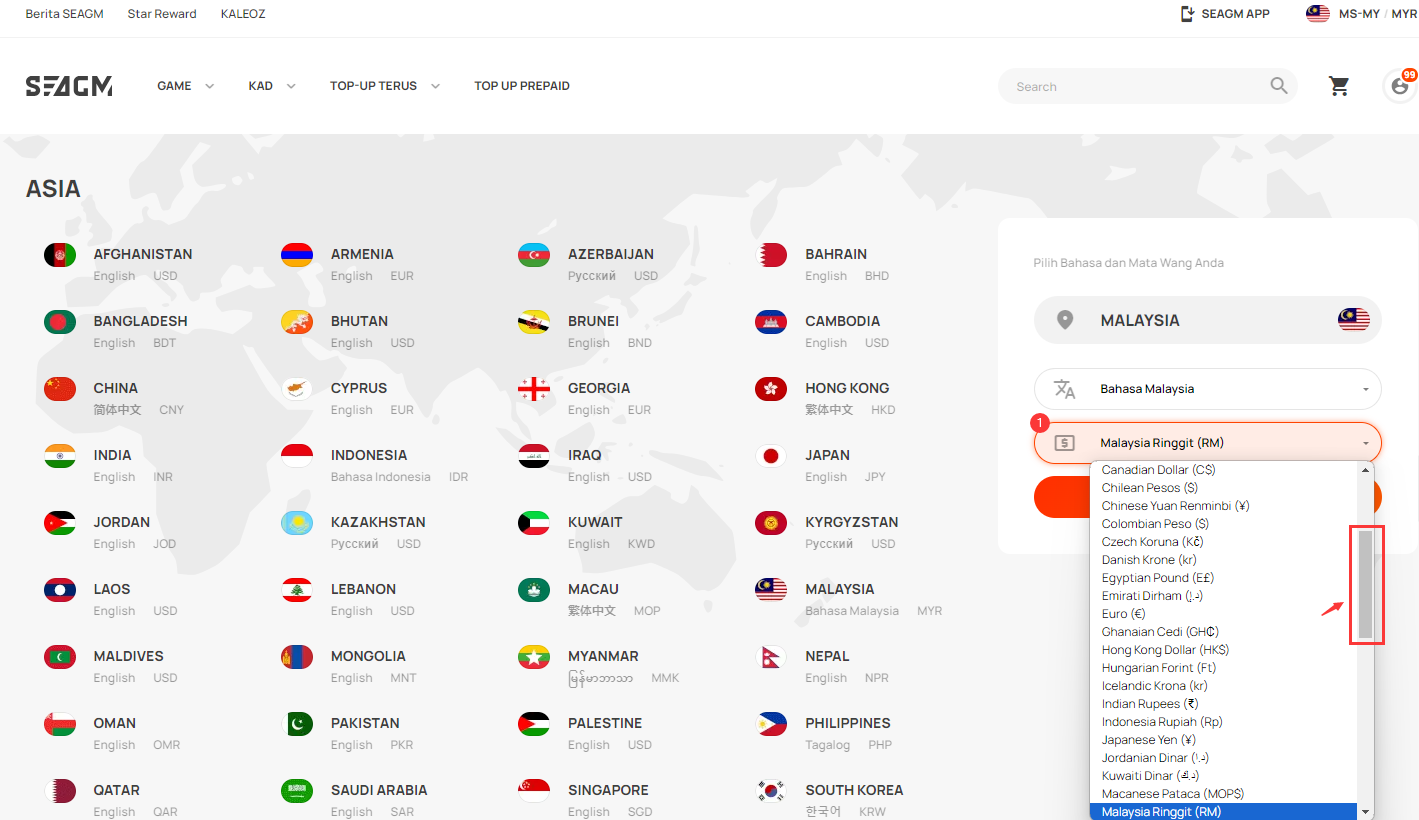Select Euro (€) currency option

point(1223,614)
